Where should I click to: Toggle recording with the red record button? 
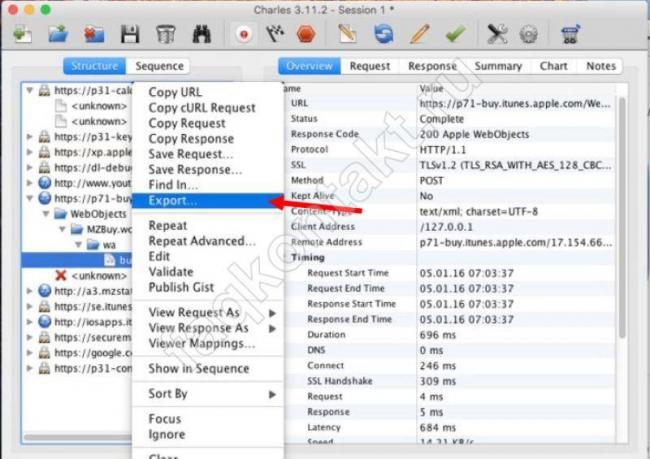click(x=244, y=34)
